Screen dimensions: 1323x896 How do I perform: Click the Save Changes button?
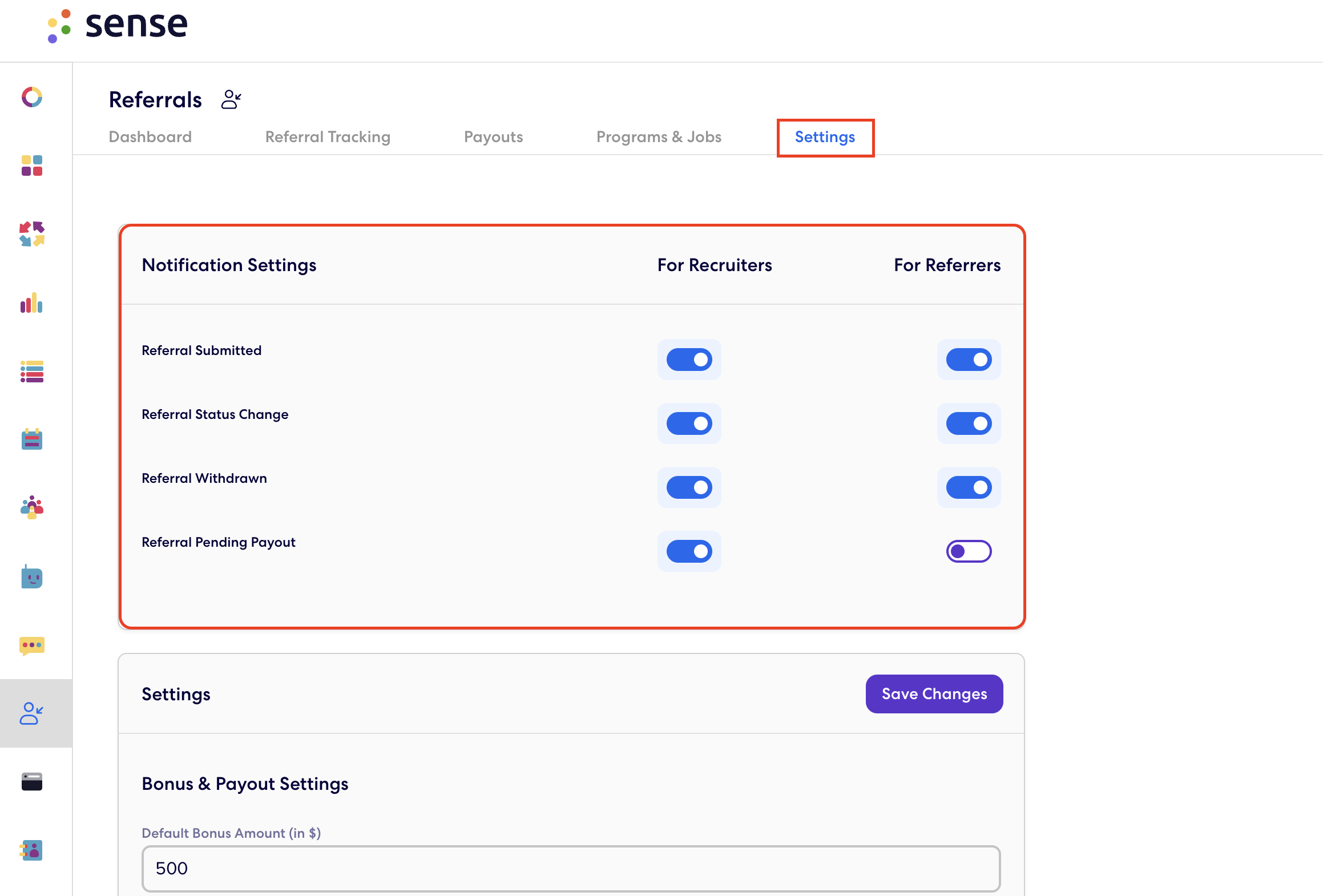pos(934,694)
